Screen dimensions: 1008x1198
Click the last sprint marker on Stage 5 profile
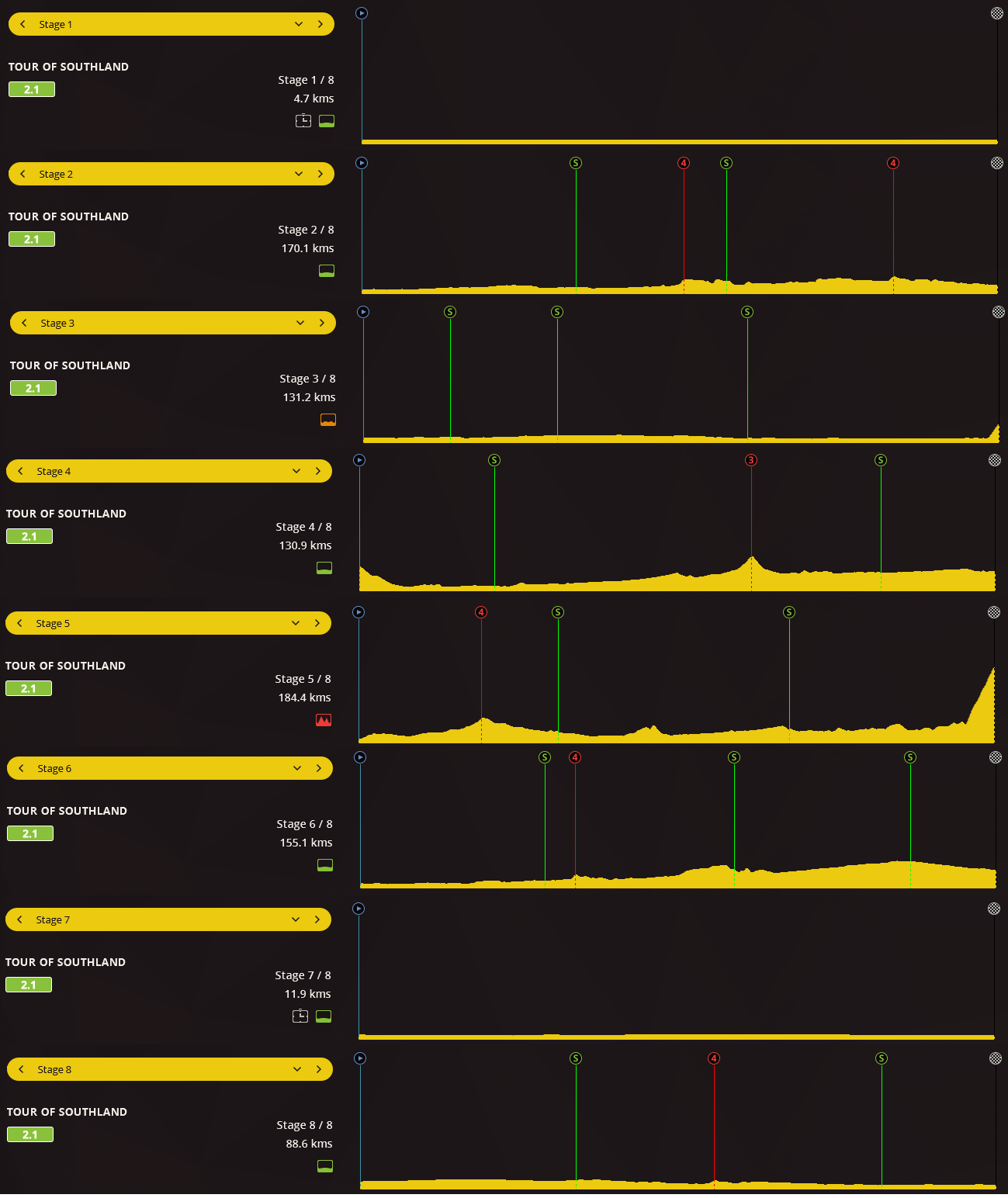(789, 612)
